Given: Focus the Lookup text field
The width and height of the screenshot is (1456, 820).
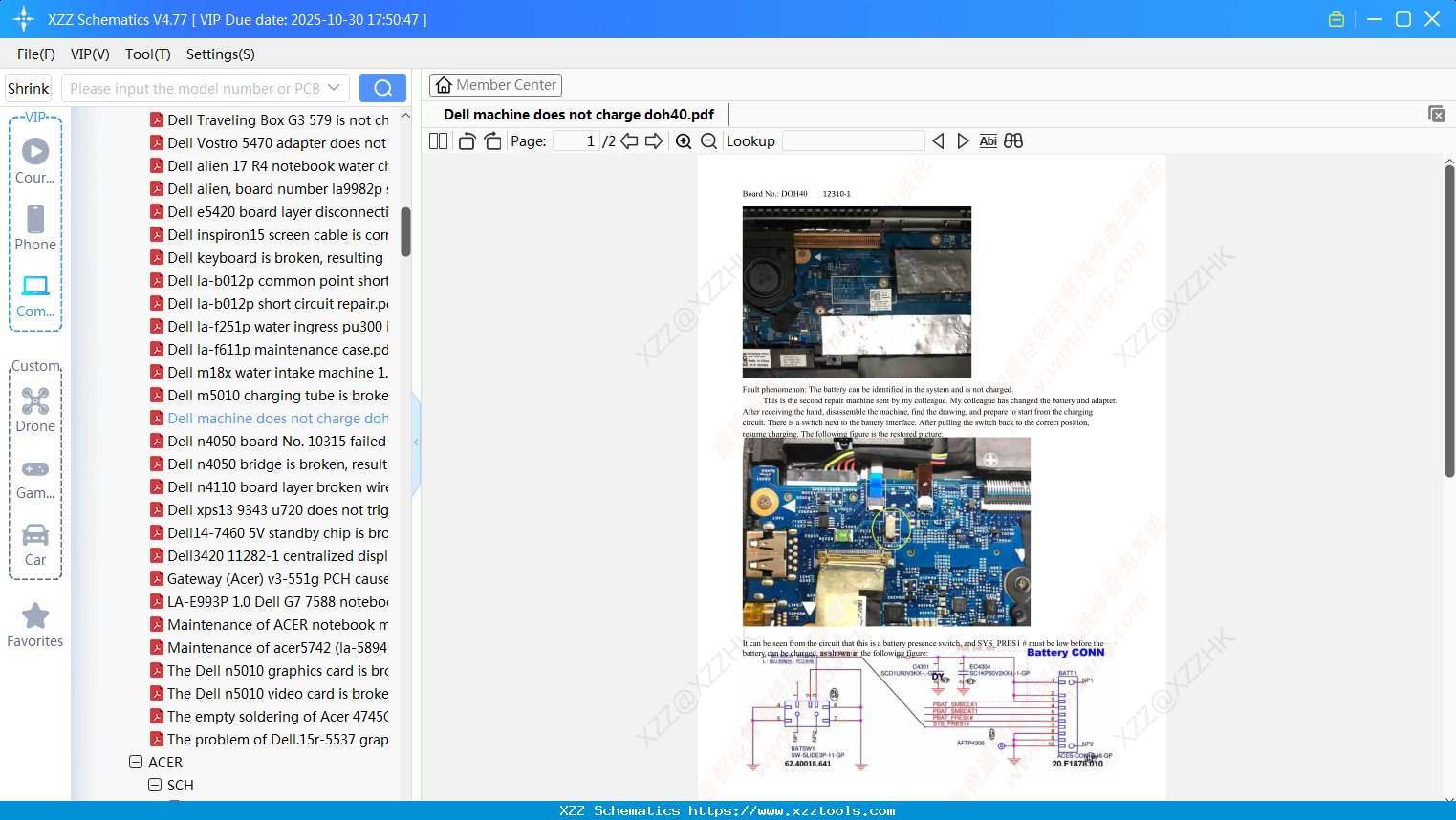Looking at the screenshot, I should (853, 140).
